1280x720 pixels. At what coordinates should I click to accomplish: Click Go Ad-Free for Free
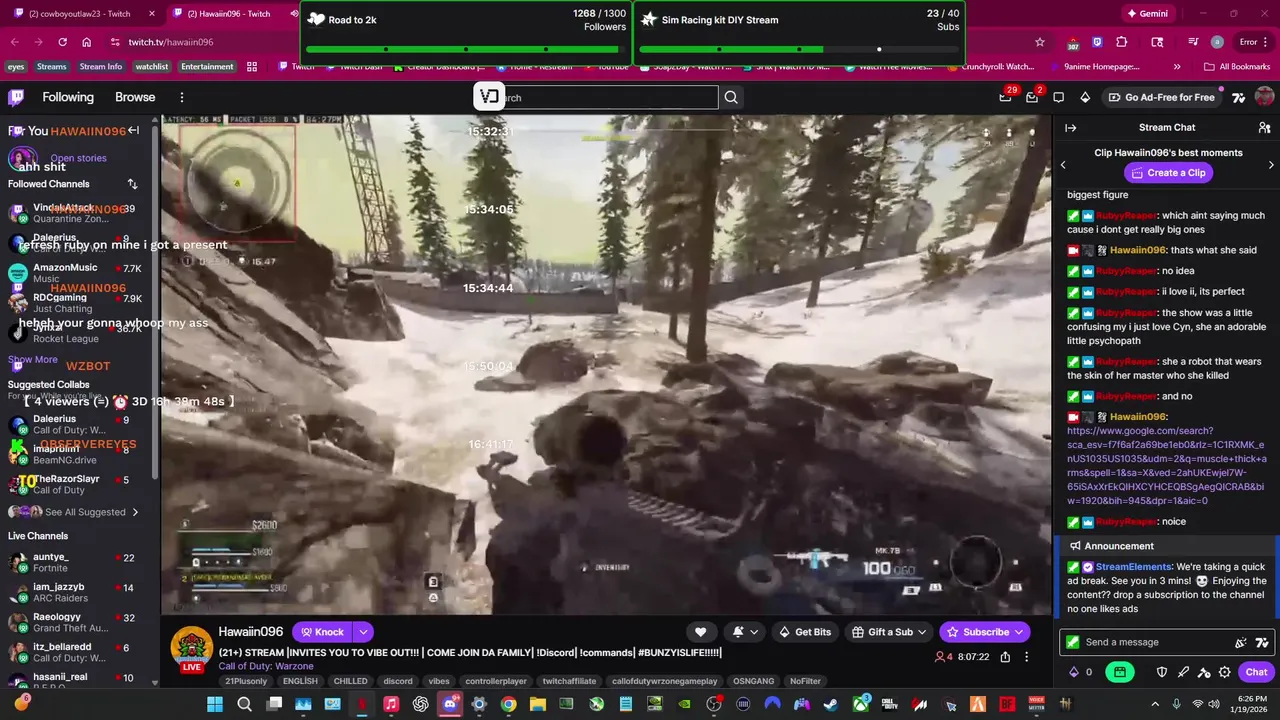[x=1161, y=97]
